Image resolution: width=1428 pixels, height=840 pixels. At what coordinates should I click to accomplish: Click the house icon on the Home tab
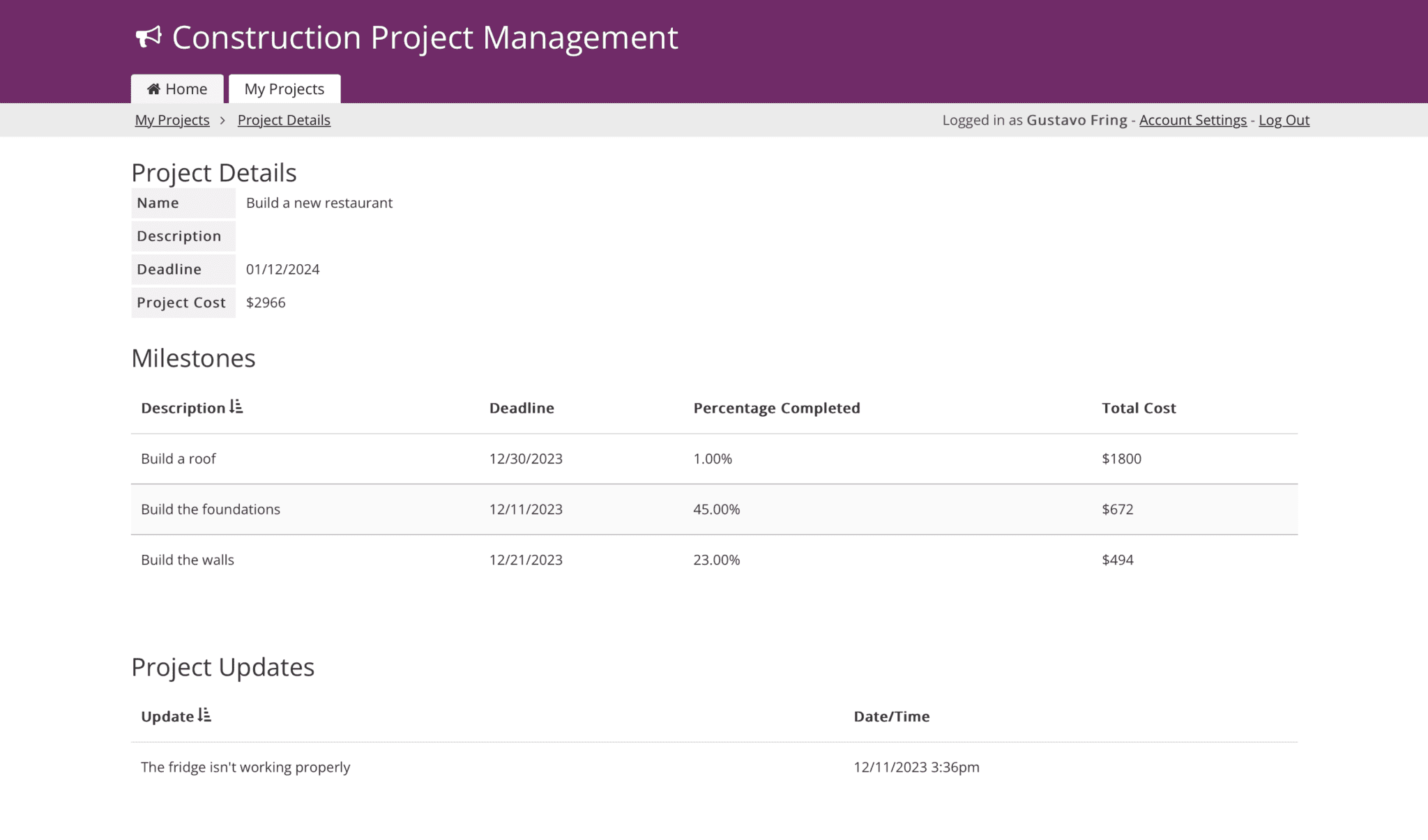click(153, 89)
